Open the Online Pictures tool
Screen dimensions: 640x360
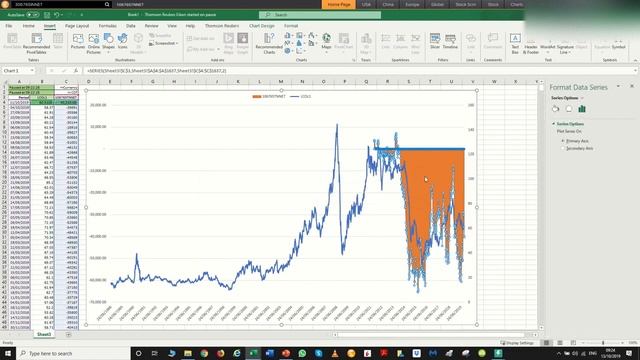[93, 43]
